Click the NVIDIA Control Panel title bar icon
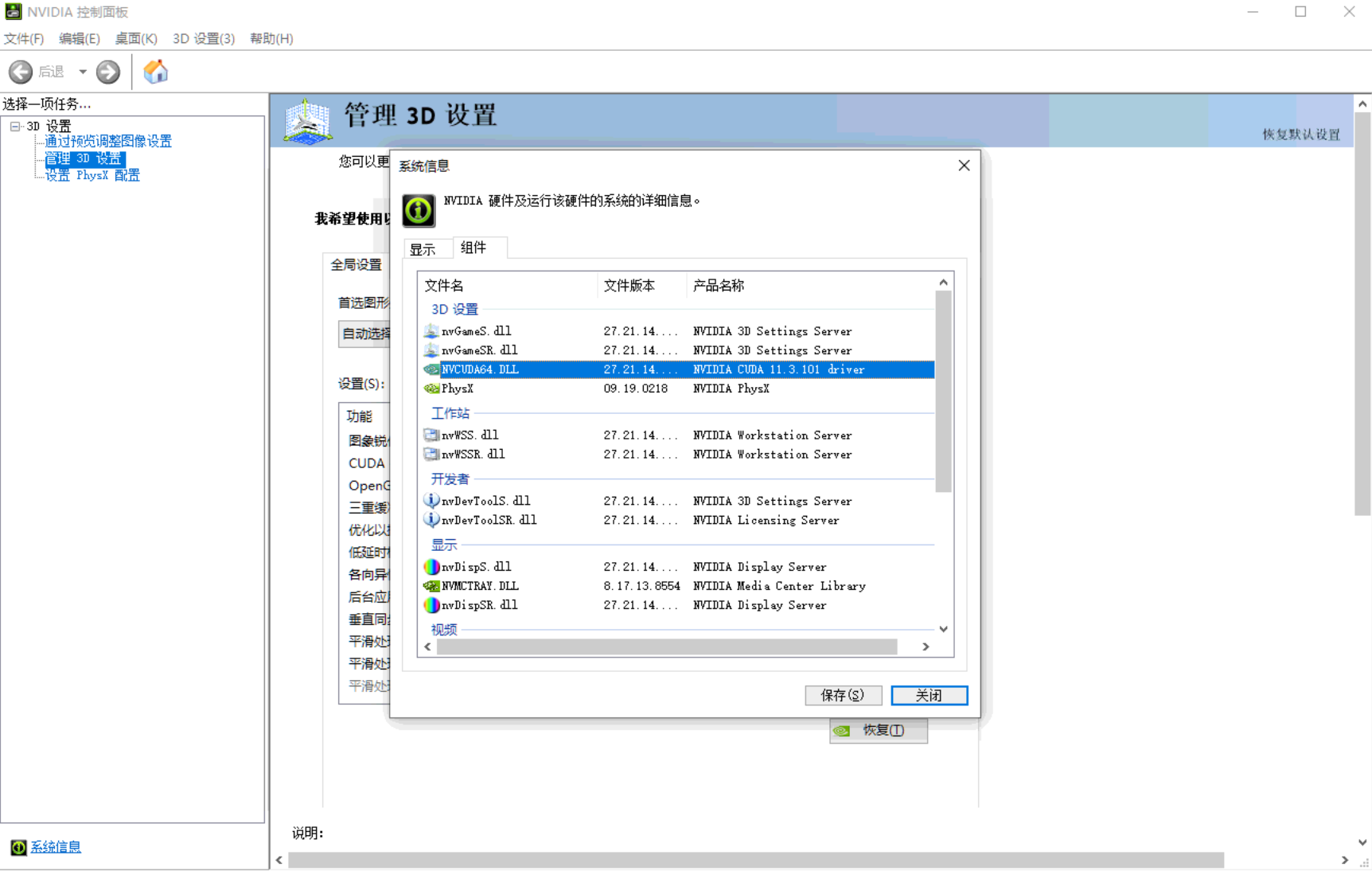Image resolution: width=1372 pixels, height=871 pixels. (14, 12)
